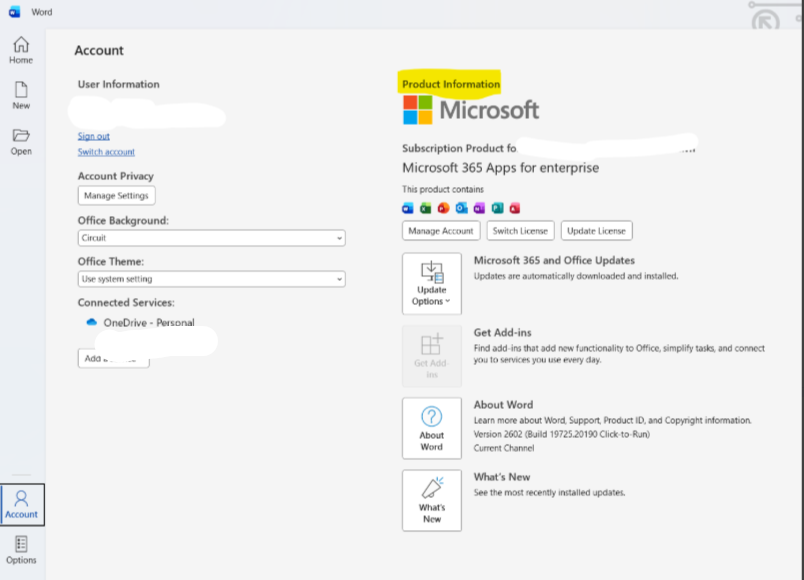Click the back arrow circle icon
804x580 pixels.
pyautogui.click(x=766, y=21)
